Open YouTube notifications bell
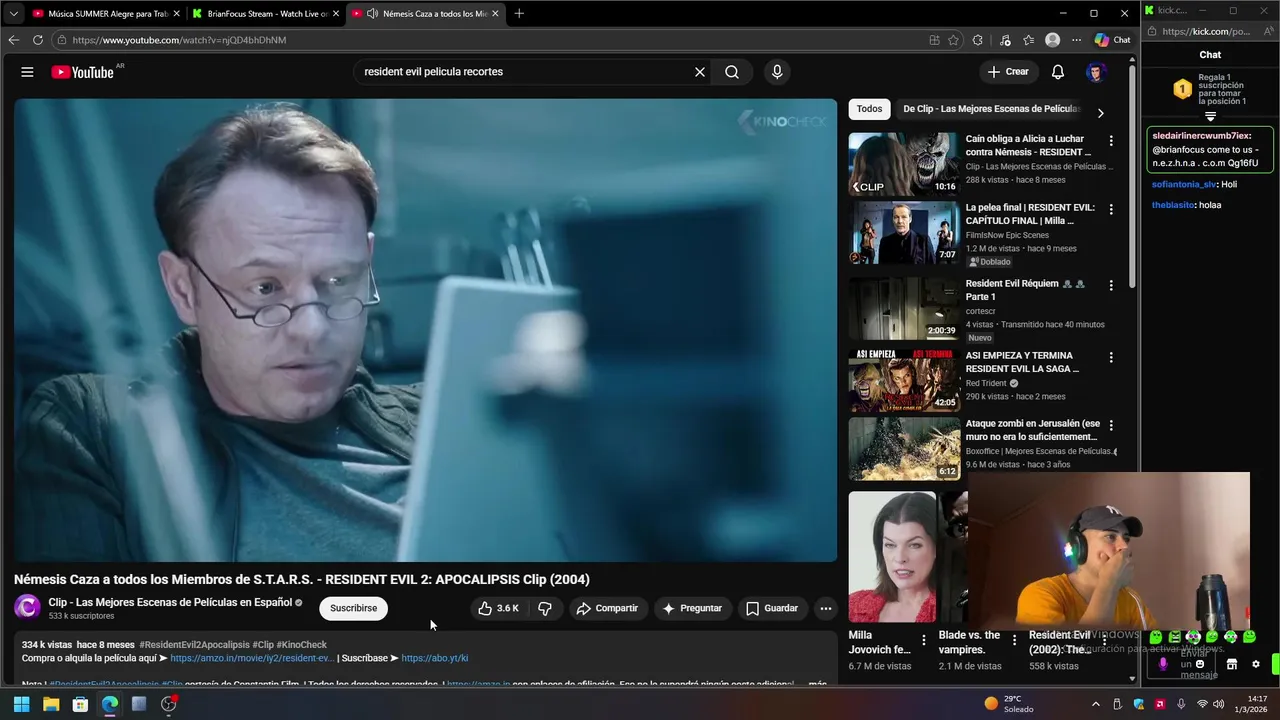 pos(1058,72)
